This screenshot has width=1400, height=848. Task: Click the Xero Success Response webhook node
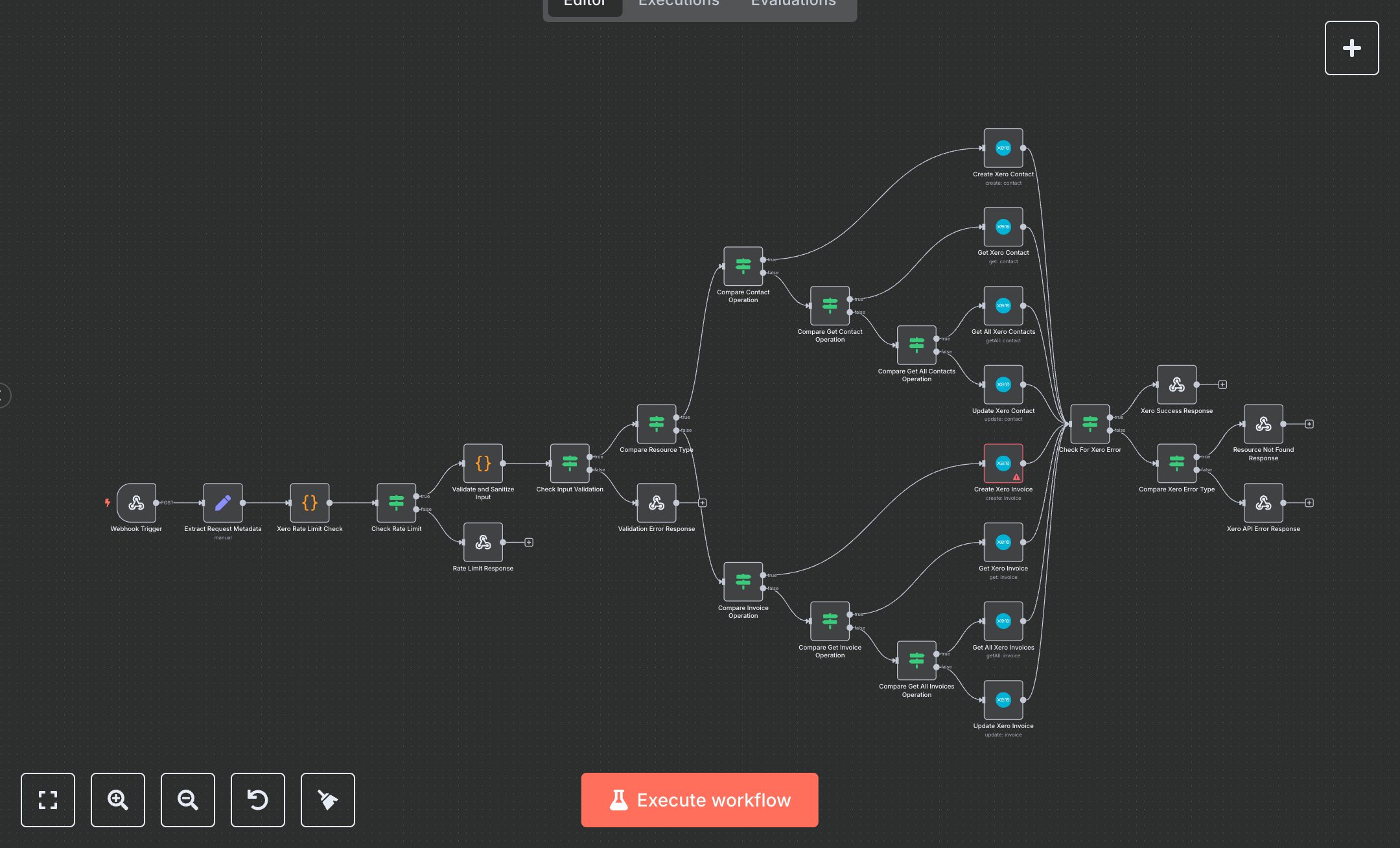pyautogui.click(x=1176, y=384)
